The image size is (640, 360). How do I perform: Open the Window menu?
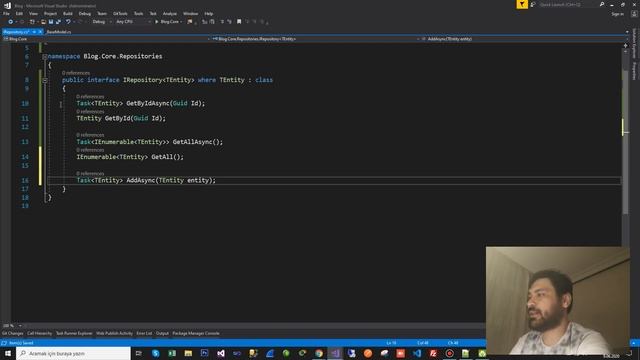pos(190,13)
